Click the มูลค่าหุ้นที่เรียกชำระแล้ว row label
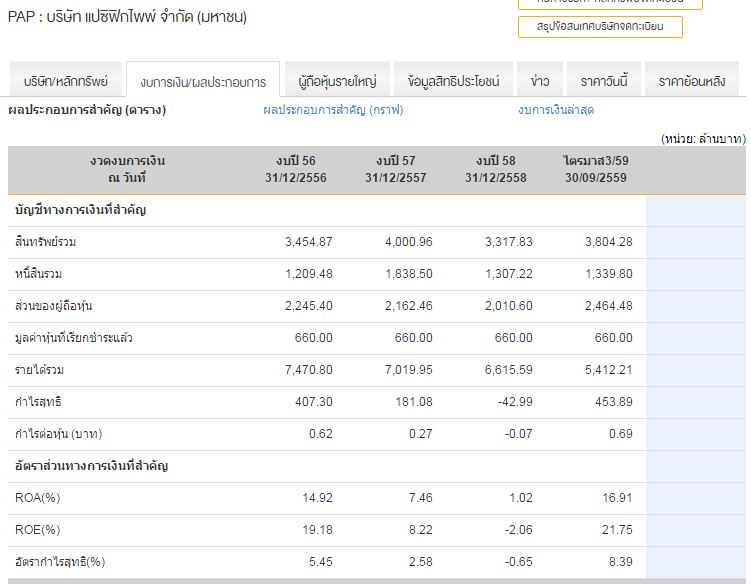The height and width of the screenshot is (584, 751). pyautogui.click(x=74, y=338)
